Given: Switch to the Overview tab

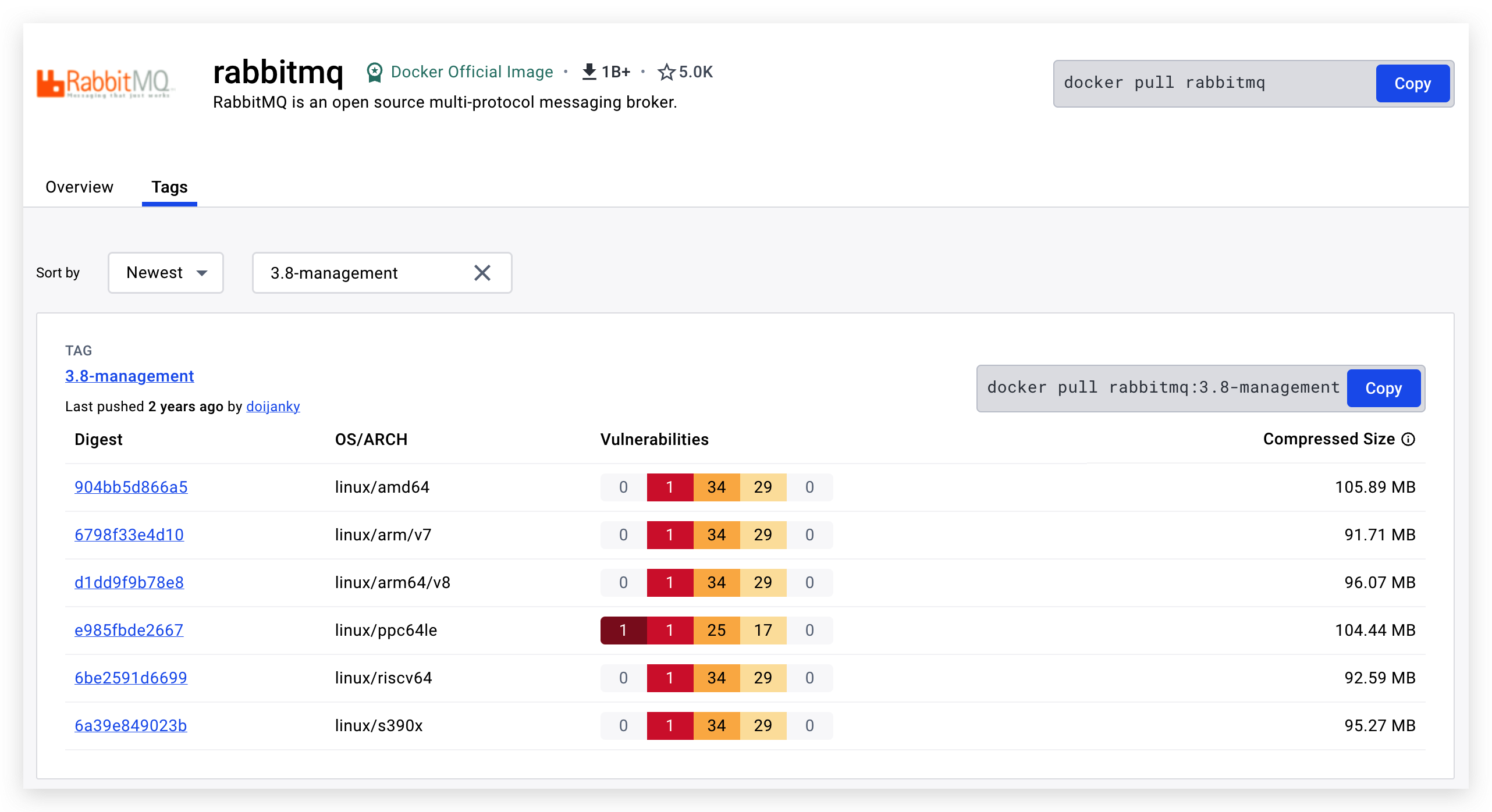Looking at the screenshot, I should point(80,187).
